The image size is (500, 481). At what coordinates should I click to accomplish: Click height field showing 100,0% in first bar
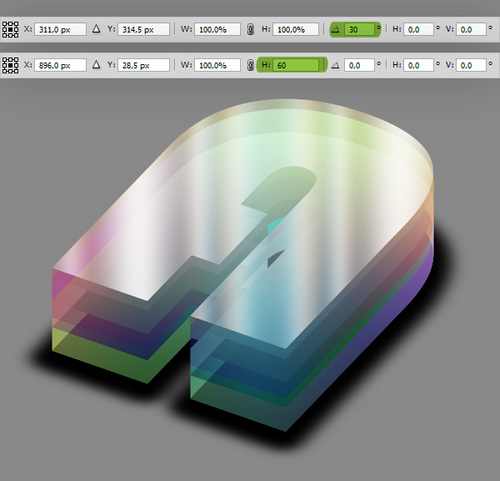pyautogui.click(x=296, y=29)
